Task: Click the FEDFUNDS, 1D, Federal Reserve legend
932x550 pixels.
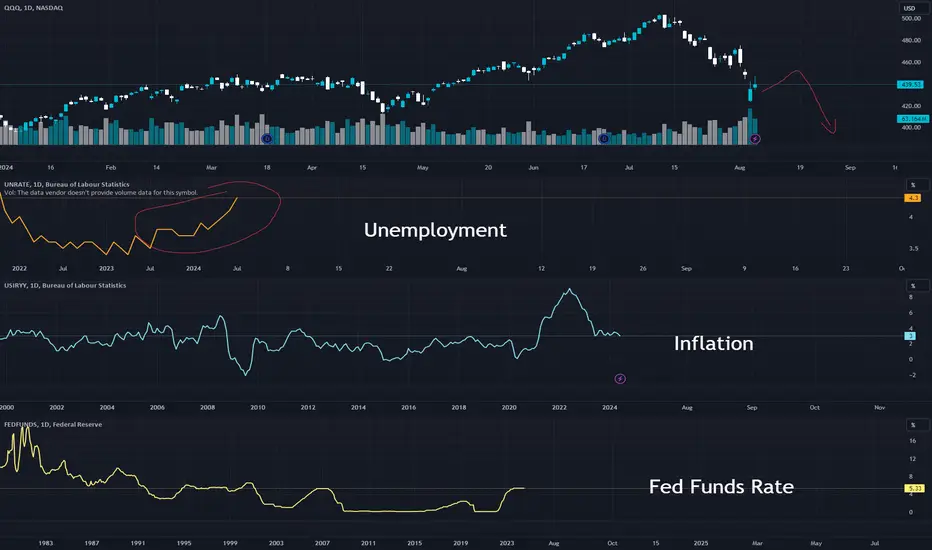Action: (x=53, y=425)
